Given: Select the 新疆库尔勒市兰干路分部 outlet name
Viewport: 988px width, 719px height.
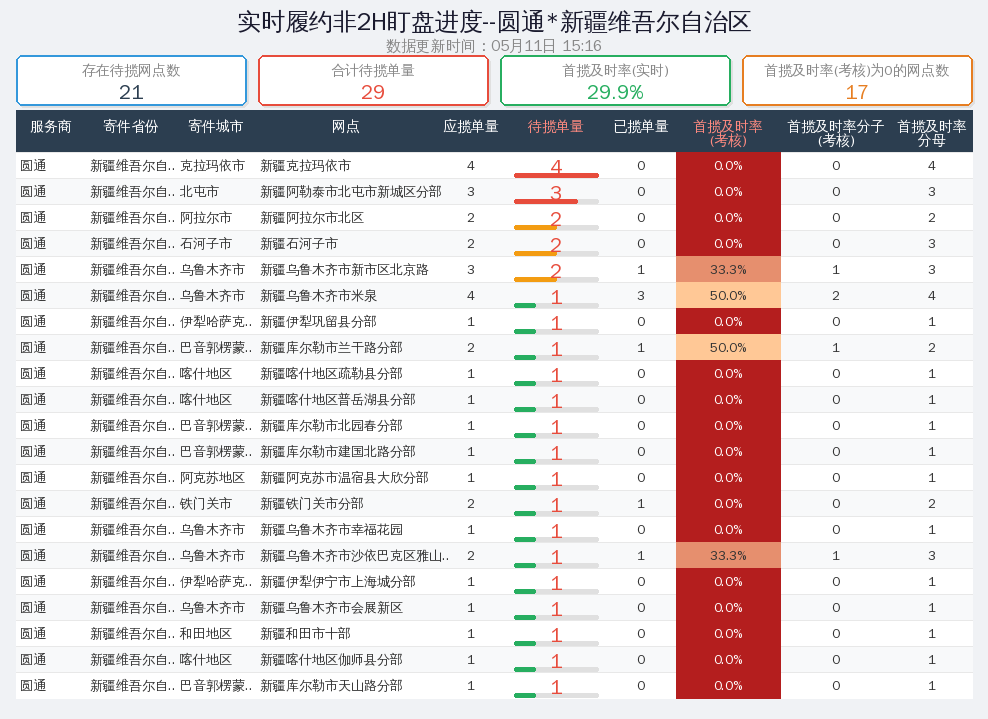Looking at the screenshot, I should pos(331,348).
